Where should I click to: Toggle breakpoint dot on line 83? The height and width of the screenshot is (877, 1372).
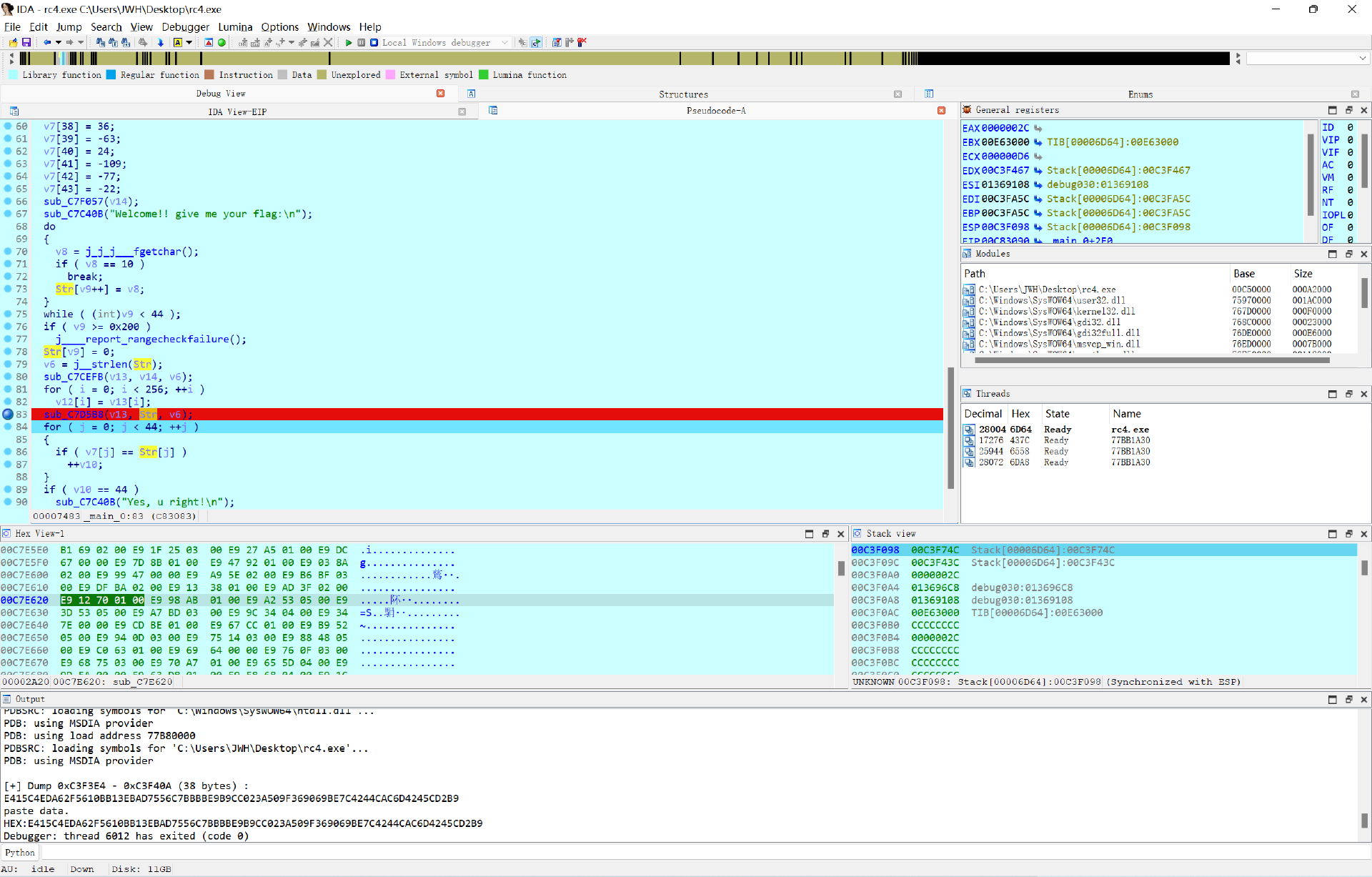pos(8,415)
